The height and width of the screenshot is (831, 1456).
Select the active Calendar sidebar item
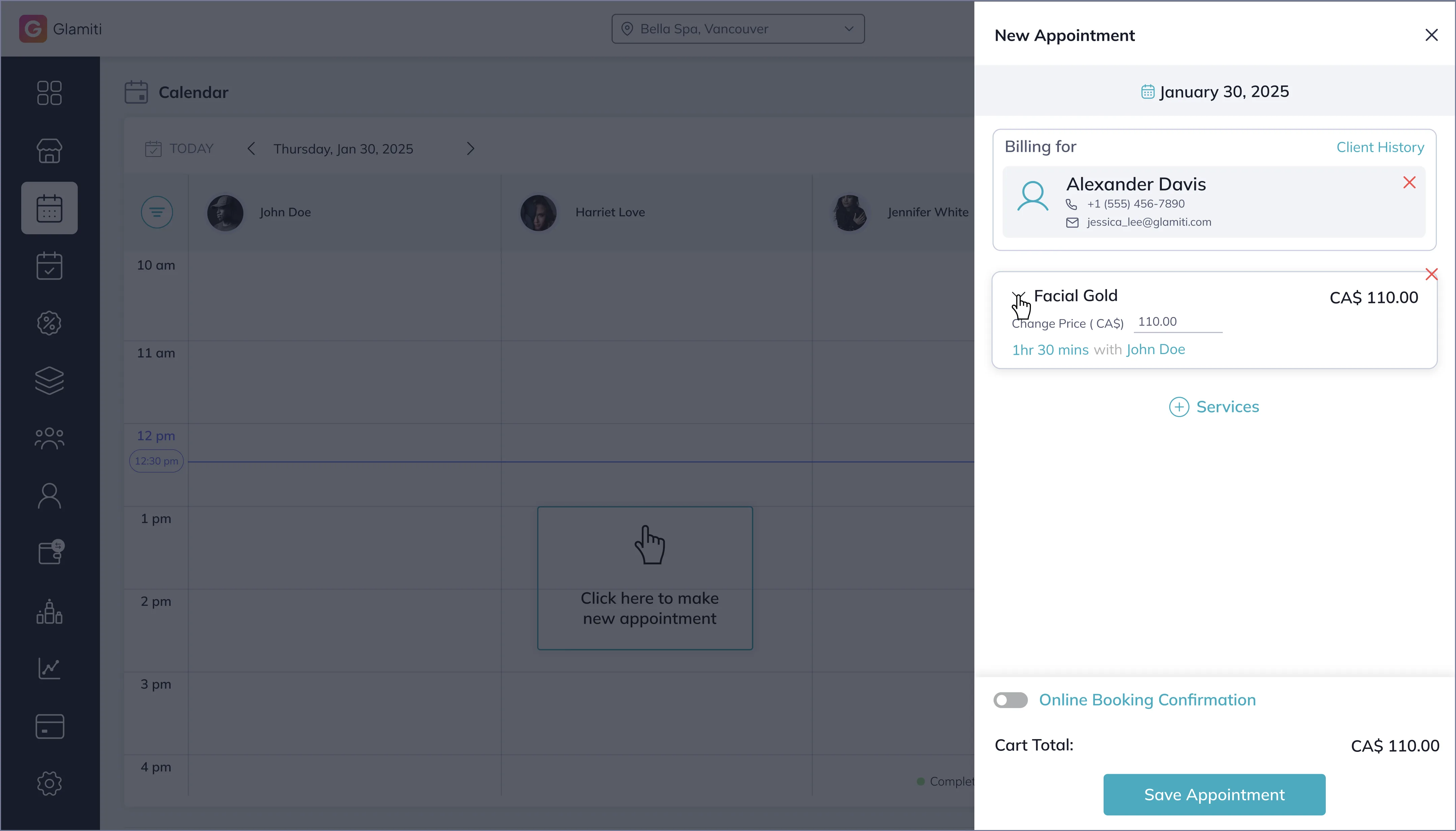click(49, 208)
